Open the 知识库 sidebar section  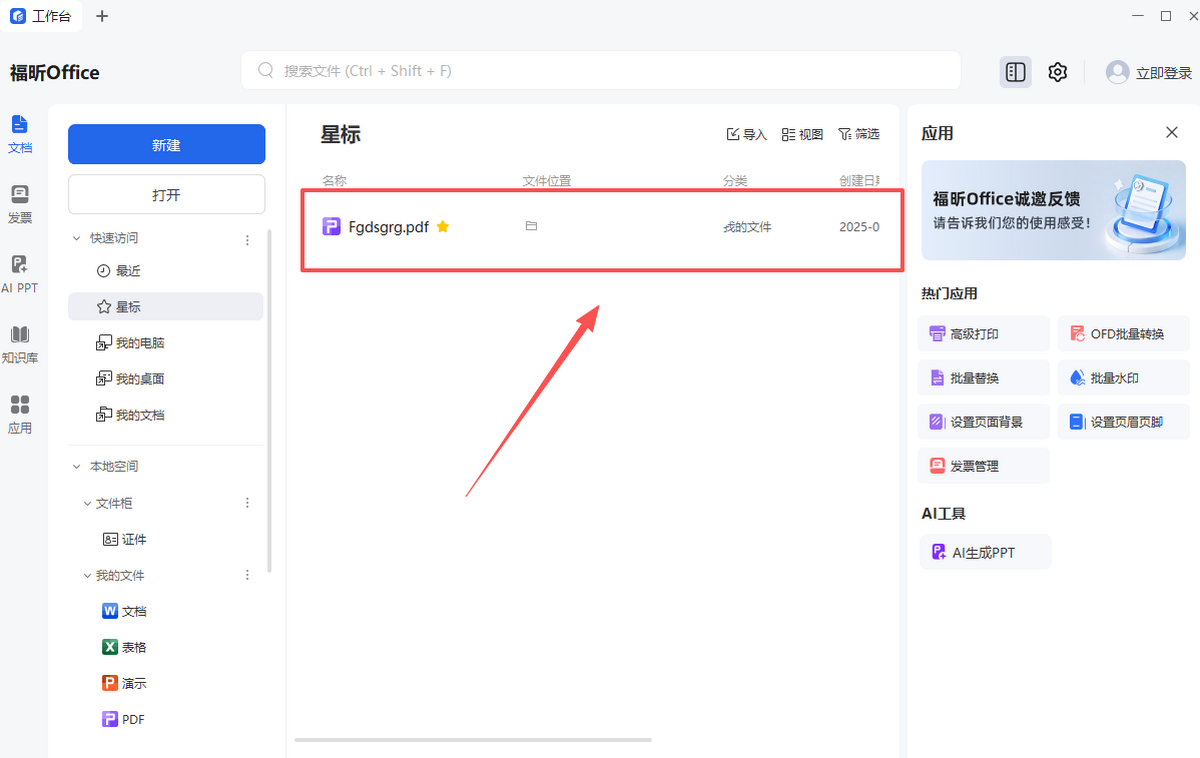[20, 344]
